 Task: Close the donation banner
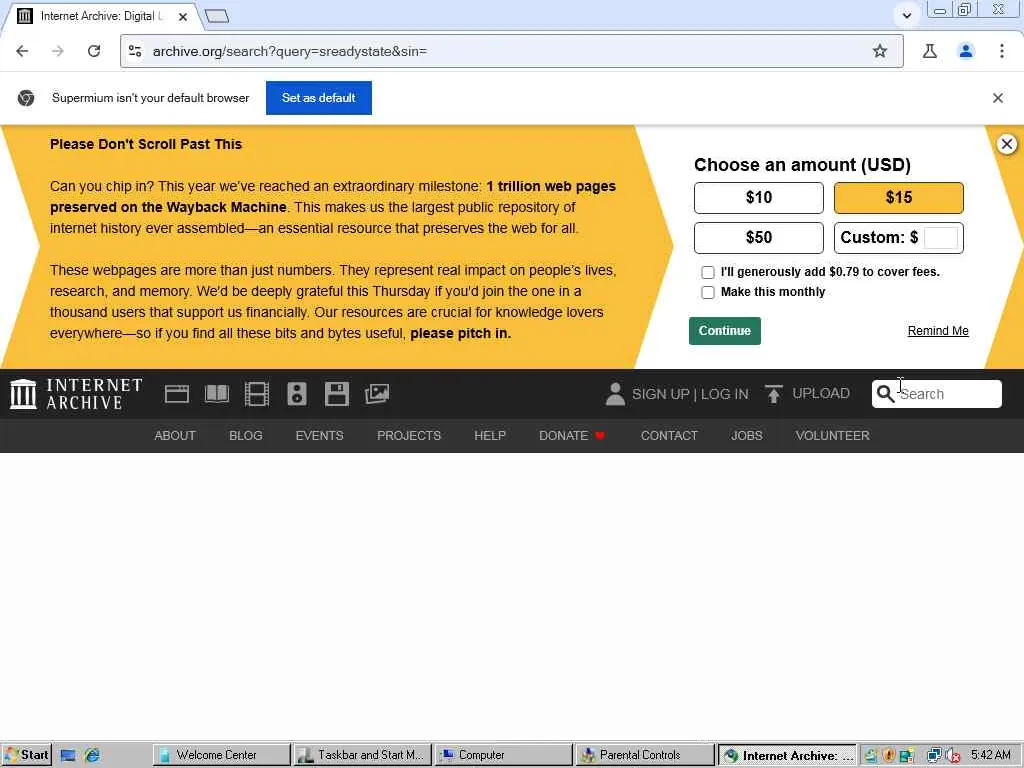click(x=1006, y=144)
